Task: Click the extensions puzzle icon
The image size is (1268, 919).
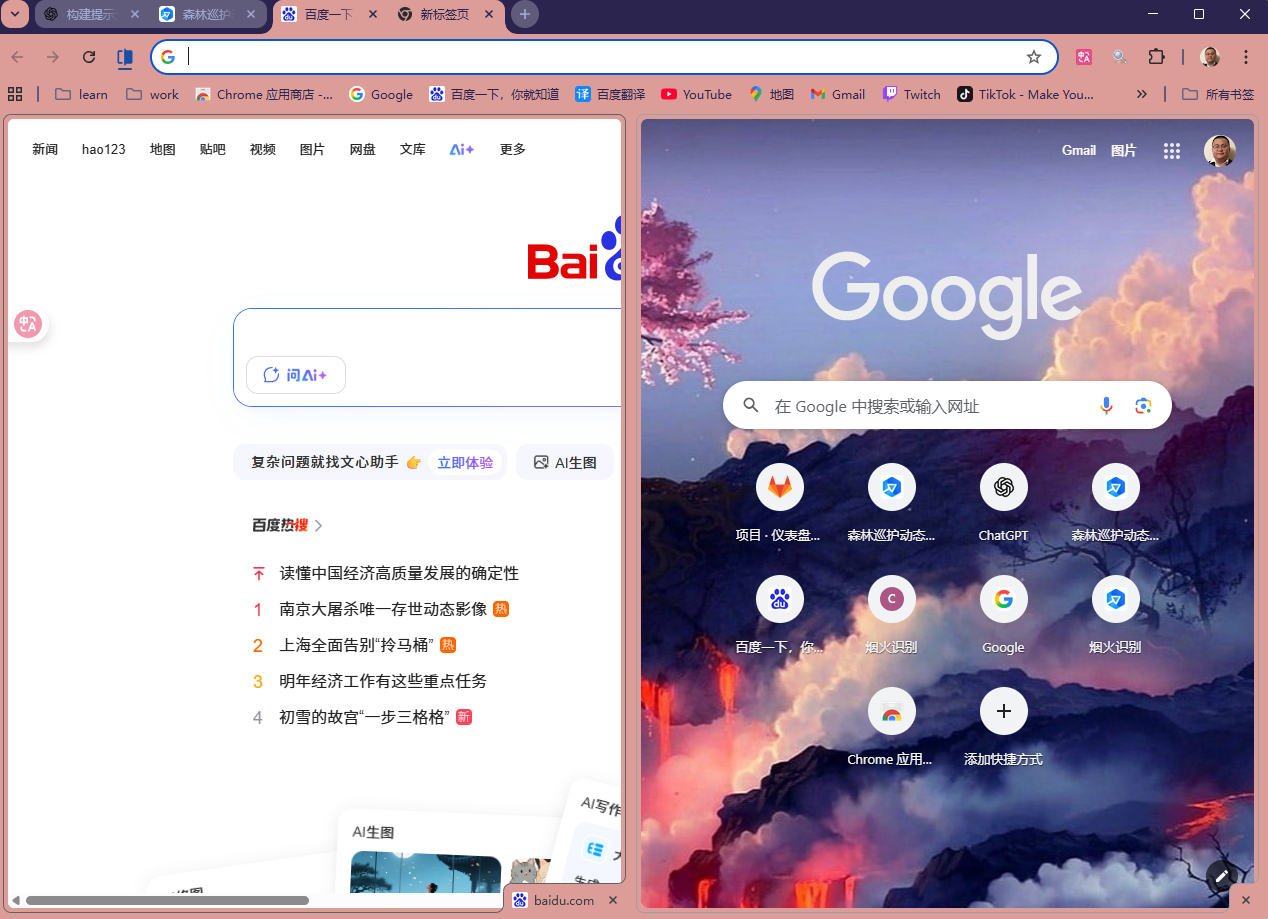Action: [x=1156, y=57]
